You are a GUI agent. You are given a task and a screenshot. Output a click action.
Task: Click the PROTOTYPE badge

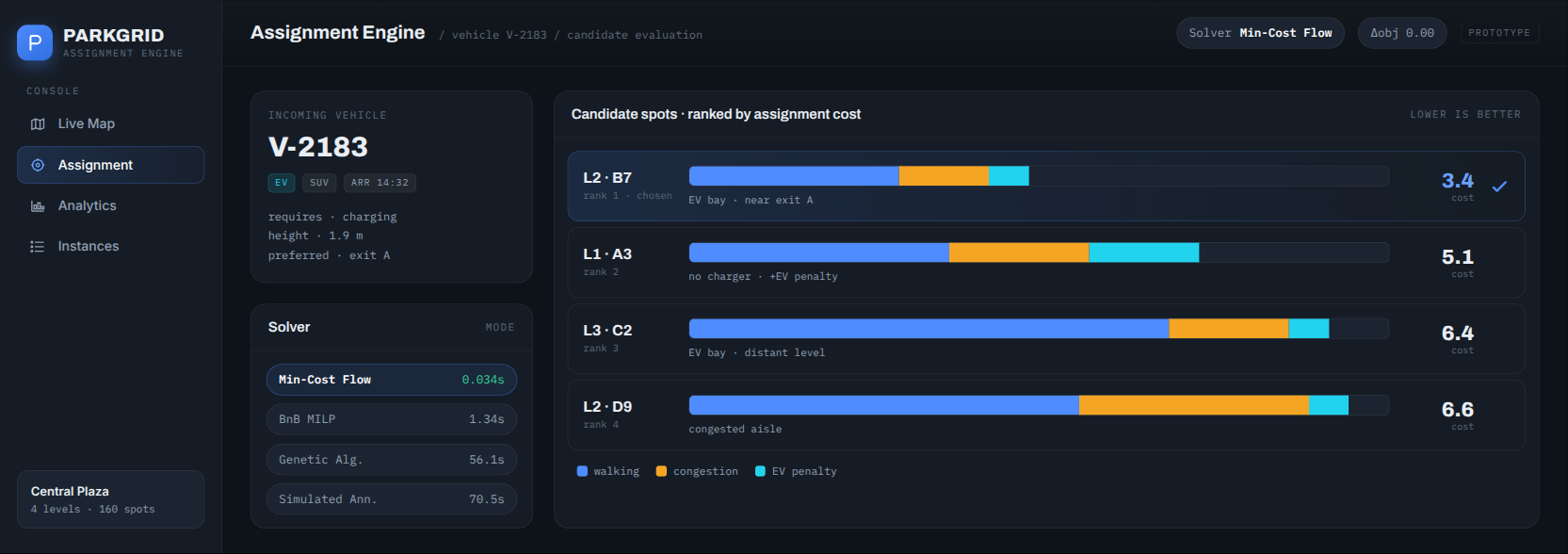coord(1499,33)
